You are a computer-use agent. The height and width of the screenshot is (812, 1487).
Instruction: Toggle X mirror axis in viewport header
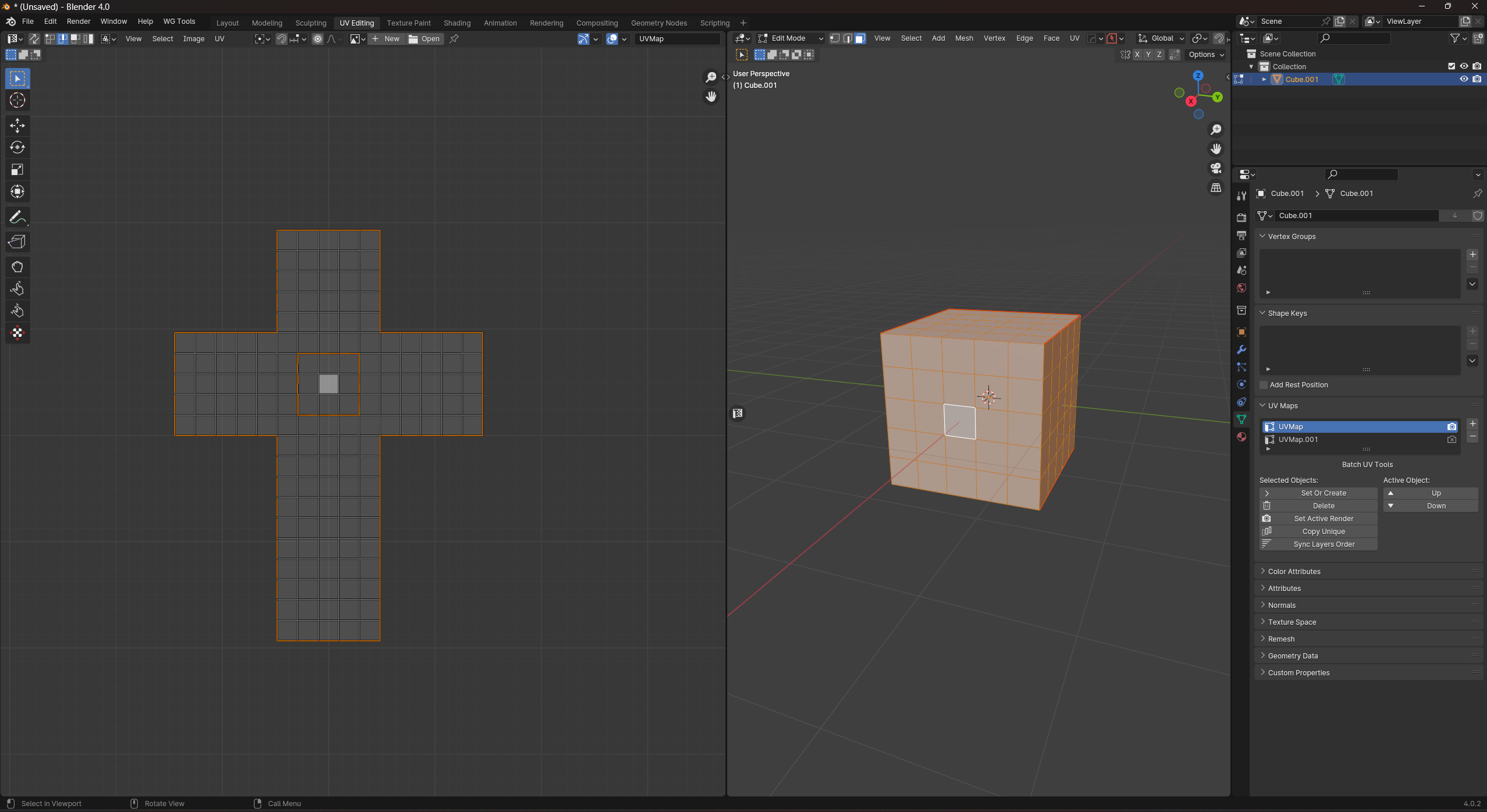(1137, 55)
